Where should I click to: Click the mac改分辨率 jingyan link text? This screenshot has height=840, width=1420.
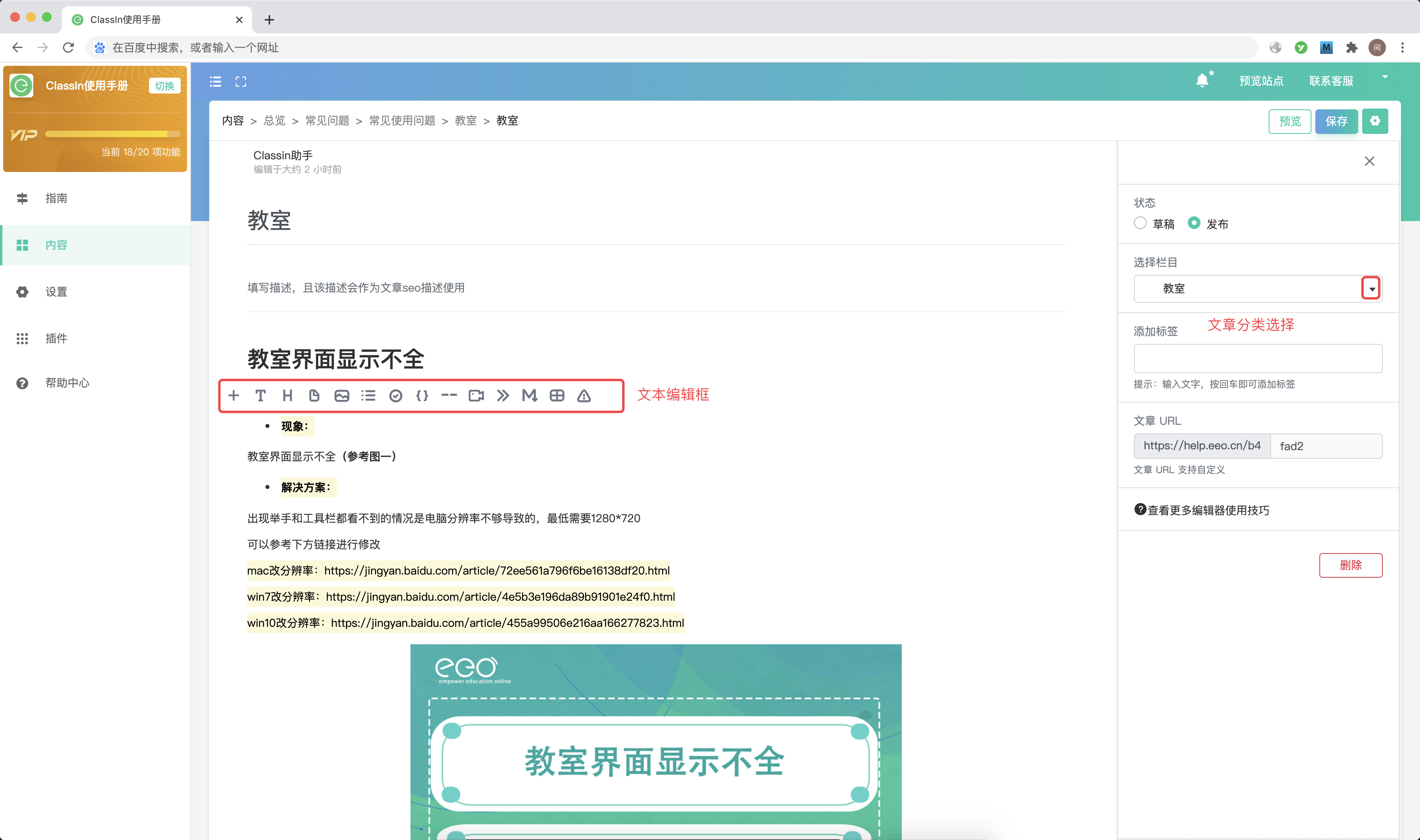click(458, 571)
